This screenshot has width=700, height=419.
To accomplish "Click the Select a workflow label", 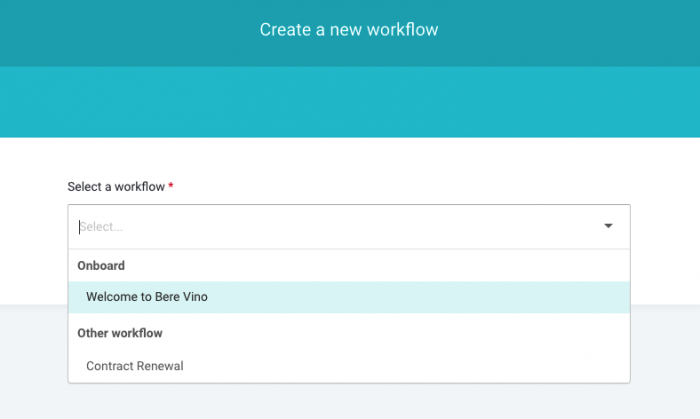I will click(116, 187).
